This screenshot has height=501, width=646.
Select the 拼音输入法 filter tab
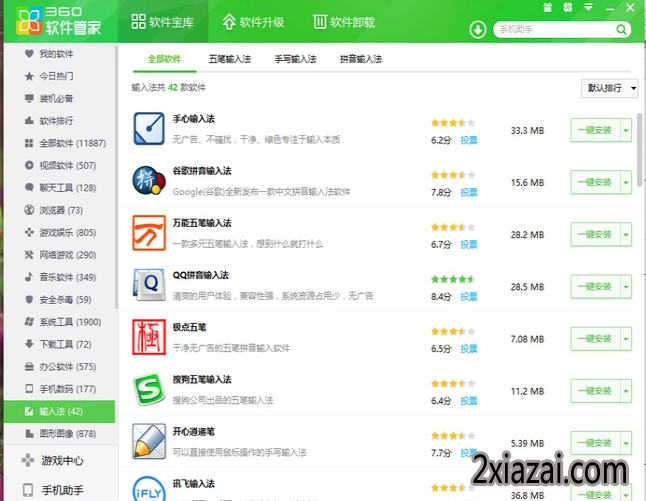pyautogui.click(x=361, y=59)
